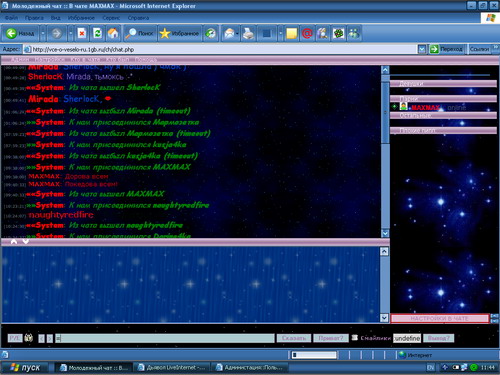Open the Home page icon
Viewport: 500px width, 375px height.
pos(113,33)
